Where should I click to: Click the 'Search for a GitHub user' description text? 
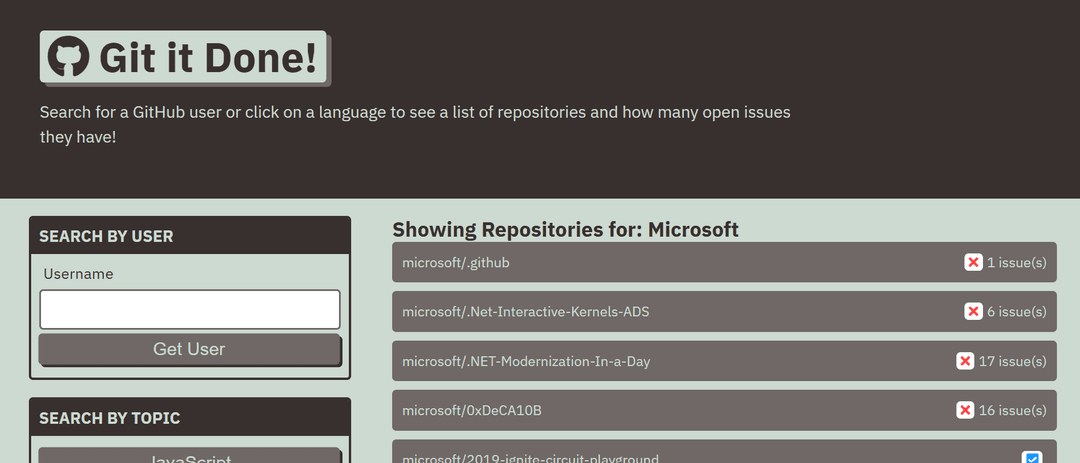(x=415, y=124)
